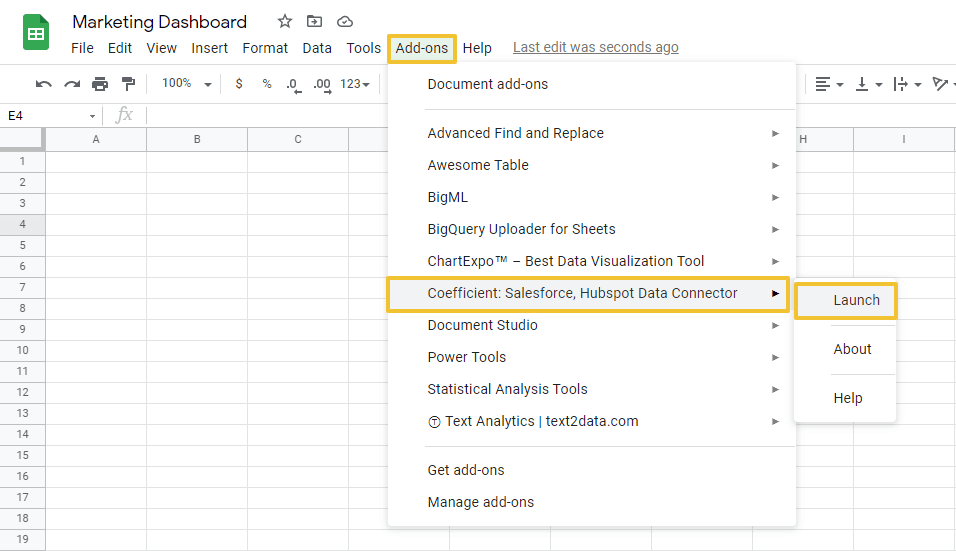Open the text wrapping dropdown
The image size is (956, 551).
click(907, 84)
